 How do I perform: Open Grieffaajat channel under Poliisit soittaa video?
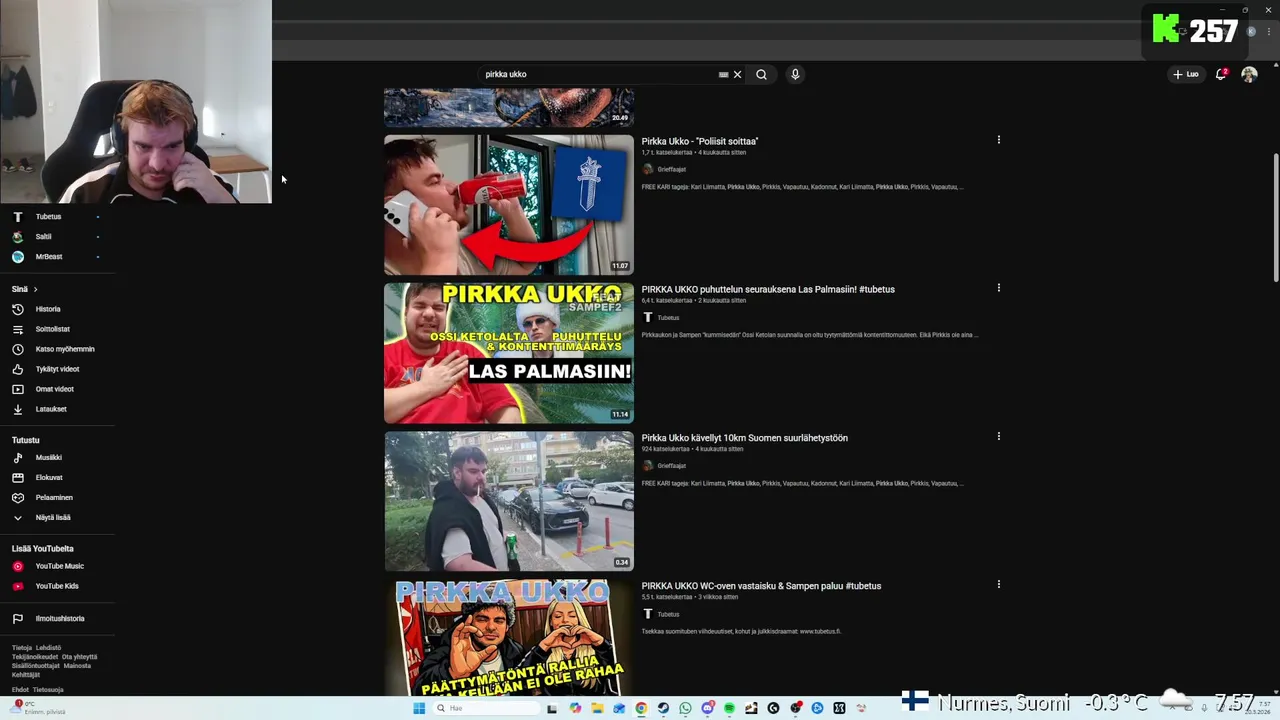pos(671,169)
